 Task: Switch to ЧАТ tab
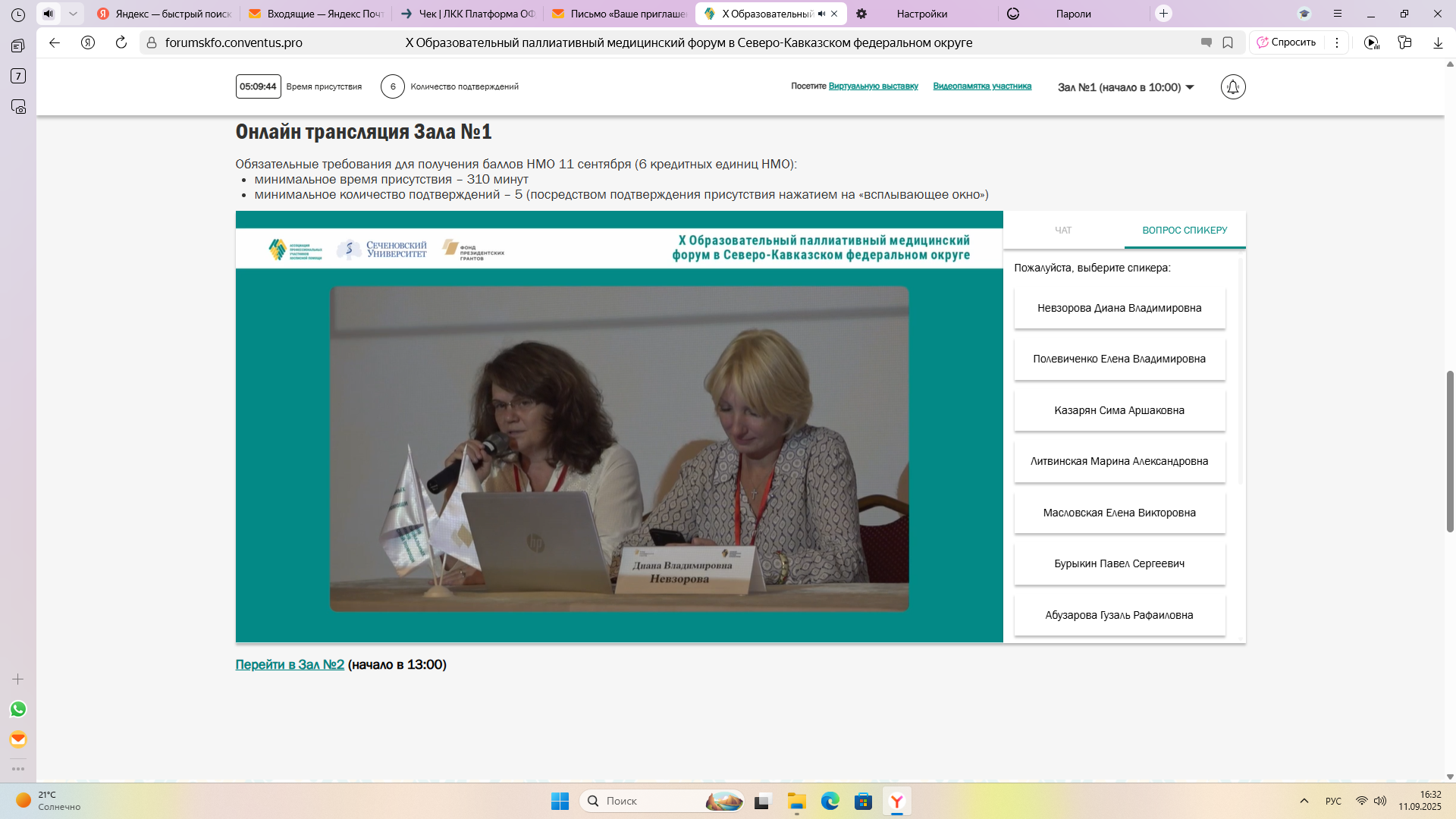pyautogui.click(x=1063, y=230)
